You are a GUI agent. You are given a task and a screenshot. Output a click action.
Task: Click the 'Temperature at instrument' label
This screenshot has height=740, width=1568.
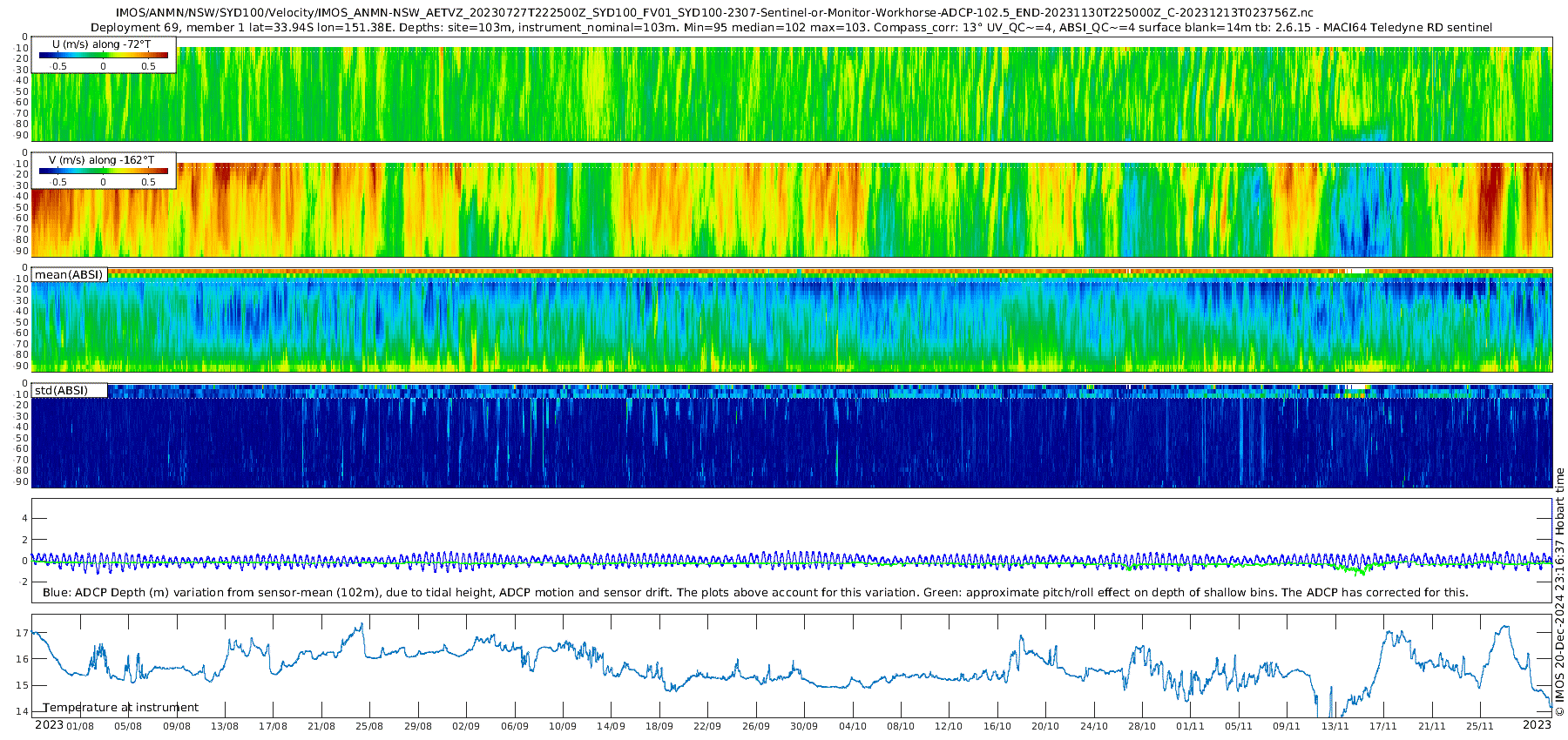pyautogui.click(x=120, y=708)
